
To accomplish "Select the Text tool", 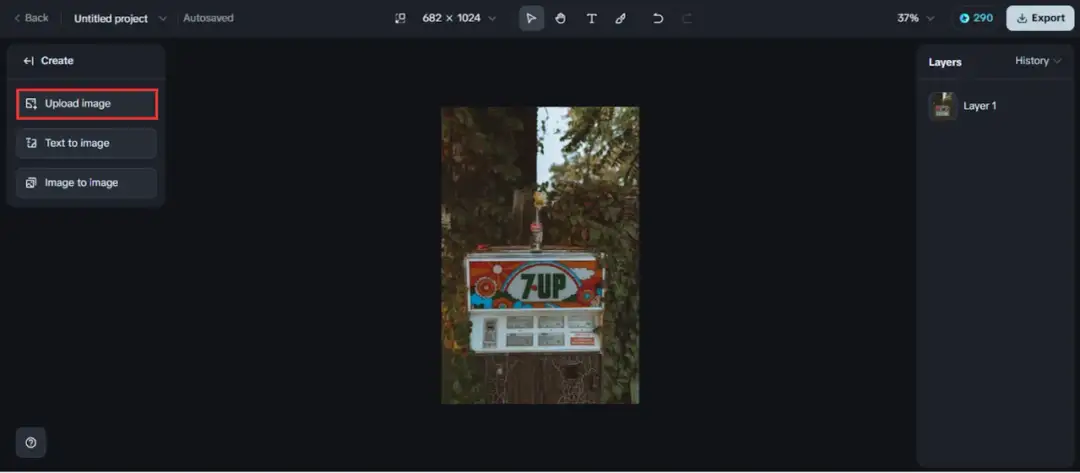I will click(x=591, y=18).
